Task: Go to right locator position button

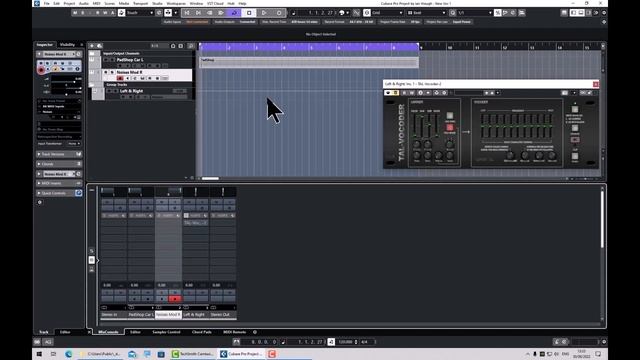Action: [198, 13]
